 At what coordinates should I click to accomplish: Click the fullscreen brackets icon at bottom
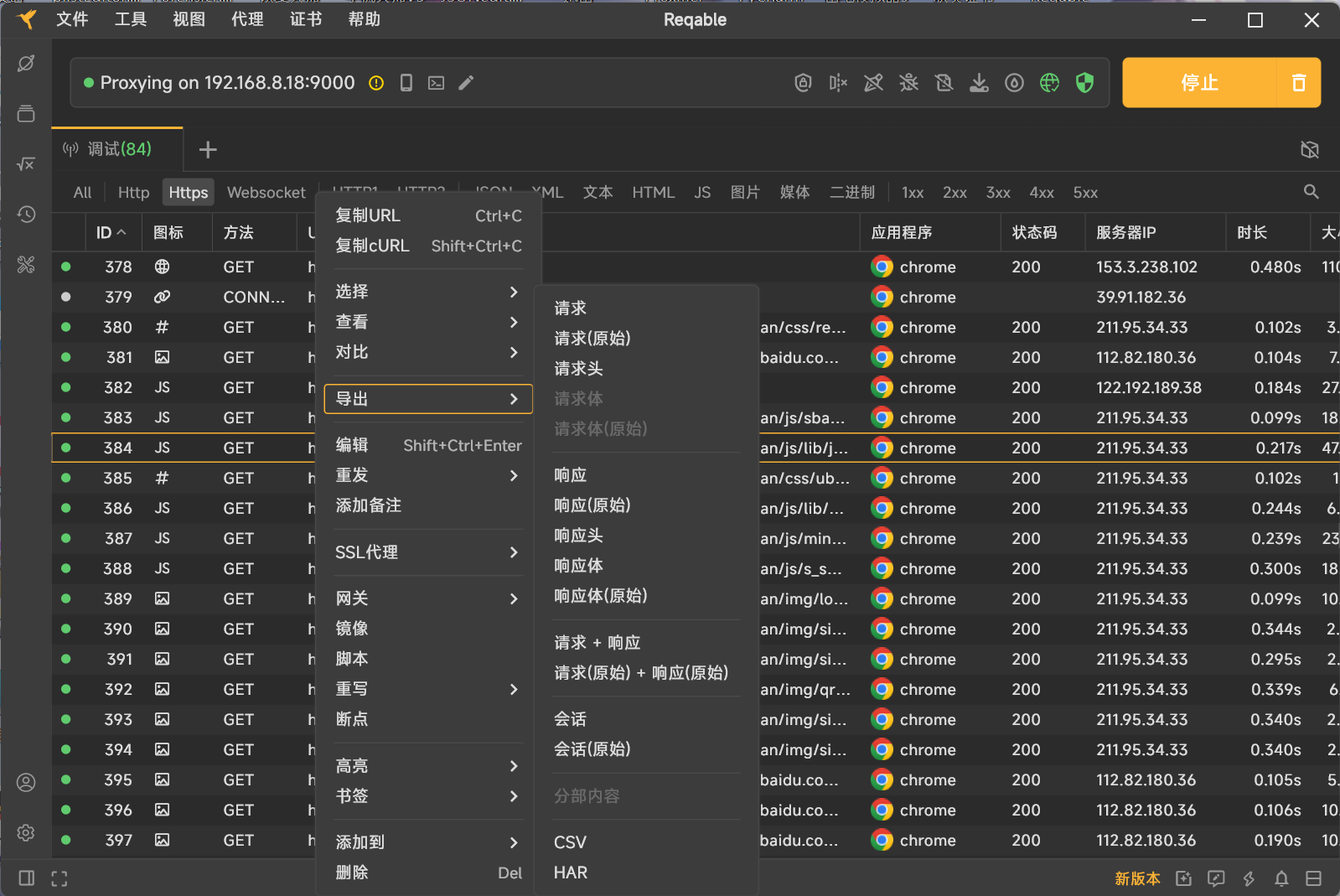click(59, 878)
